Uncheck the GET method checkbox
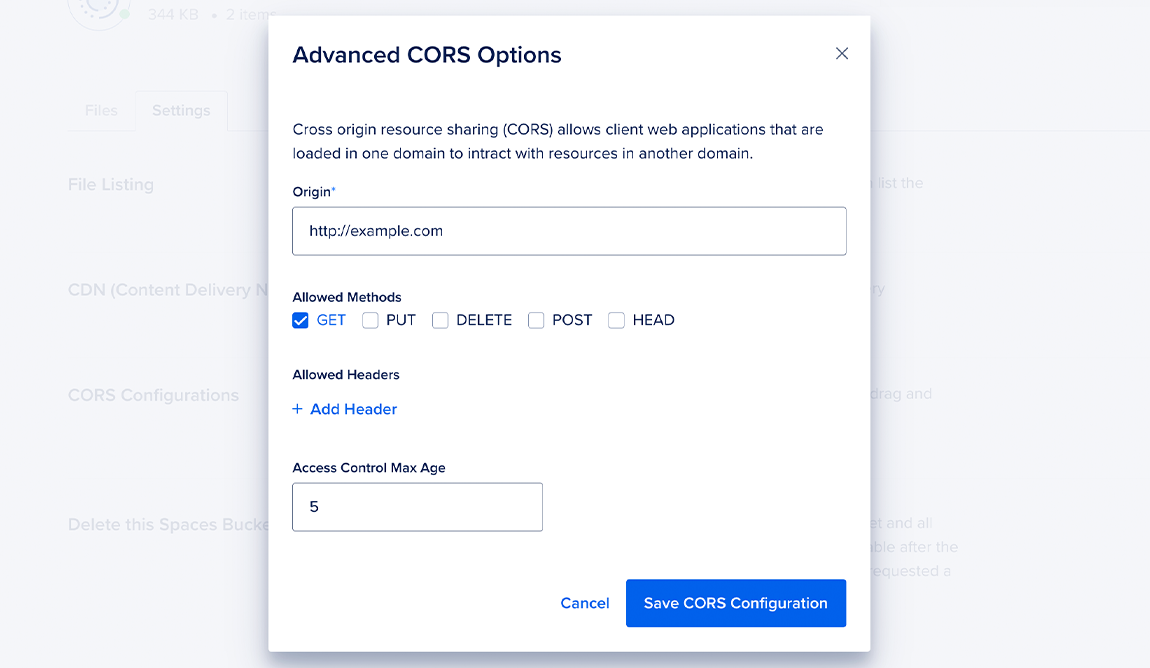Viewport: 1150px width, 668px height. coord(300,320)
